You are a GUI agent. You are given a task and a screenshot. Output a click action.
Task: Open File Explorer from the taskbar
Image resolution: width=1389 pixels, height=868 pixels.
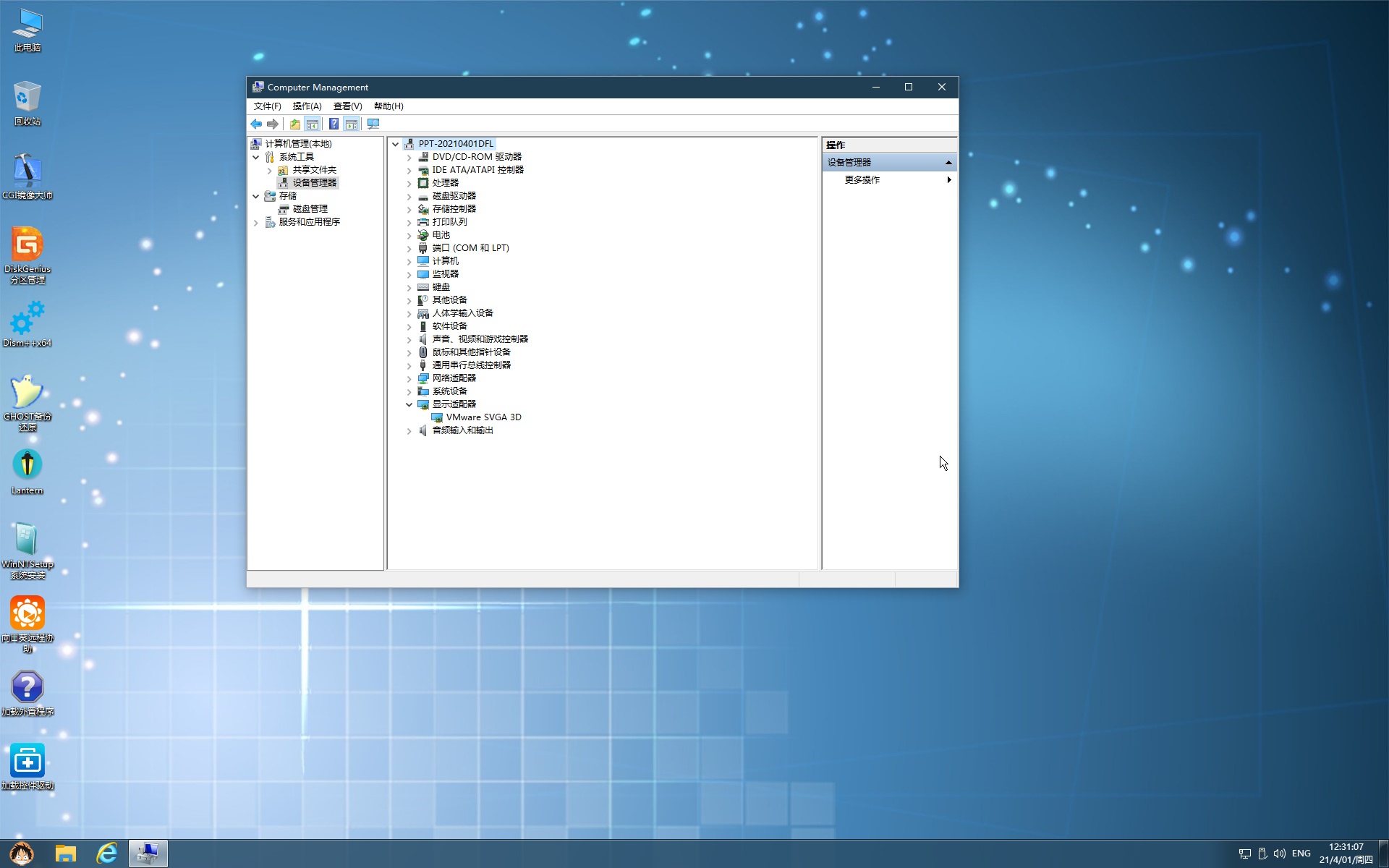point(66,854)
